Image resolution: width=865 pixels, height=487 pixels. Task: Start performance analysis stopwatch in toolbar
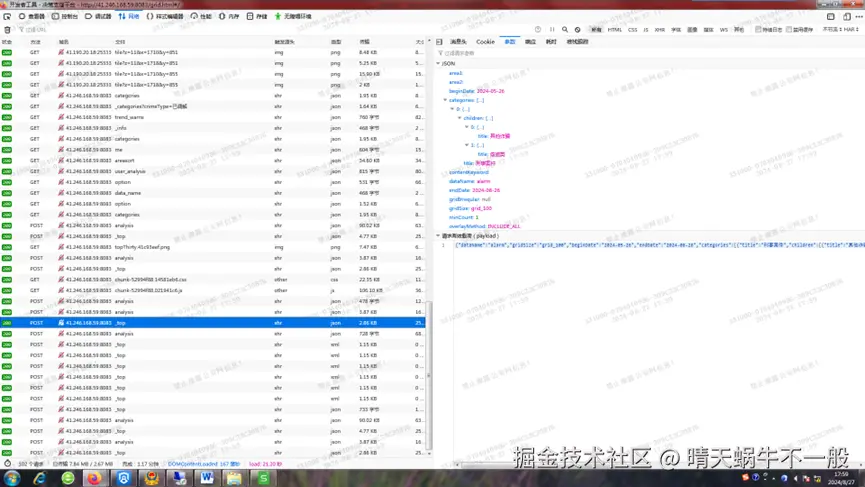click(538, 30)
